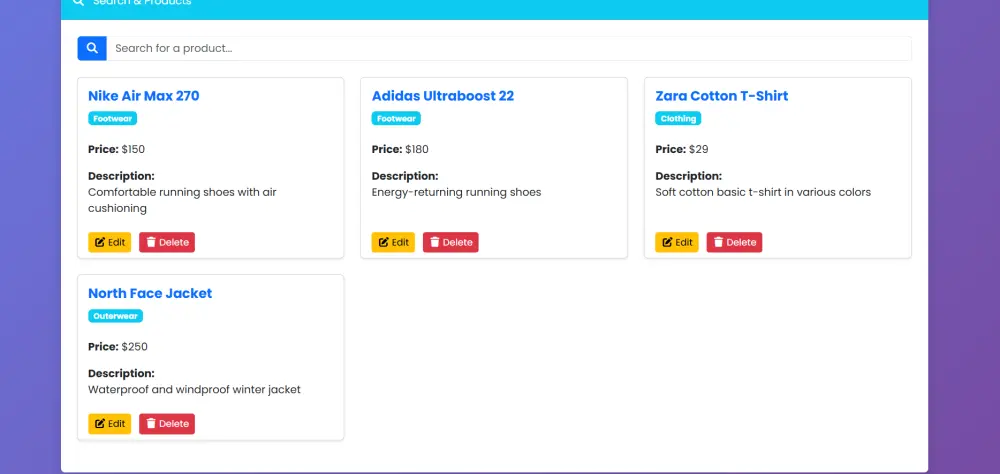1000x474 pixels.
Task: Select the Clothing category badge
Action: 678,118
